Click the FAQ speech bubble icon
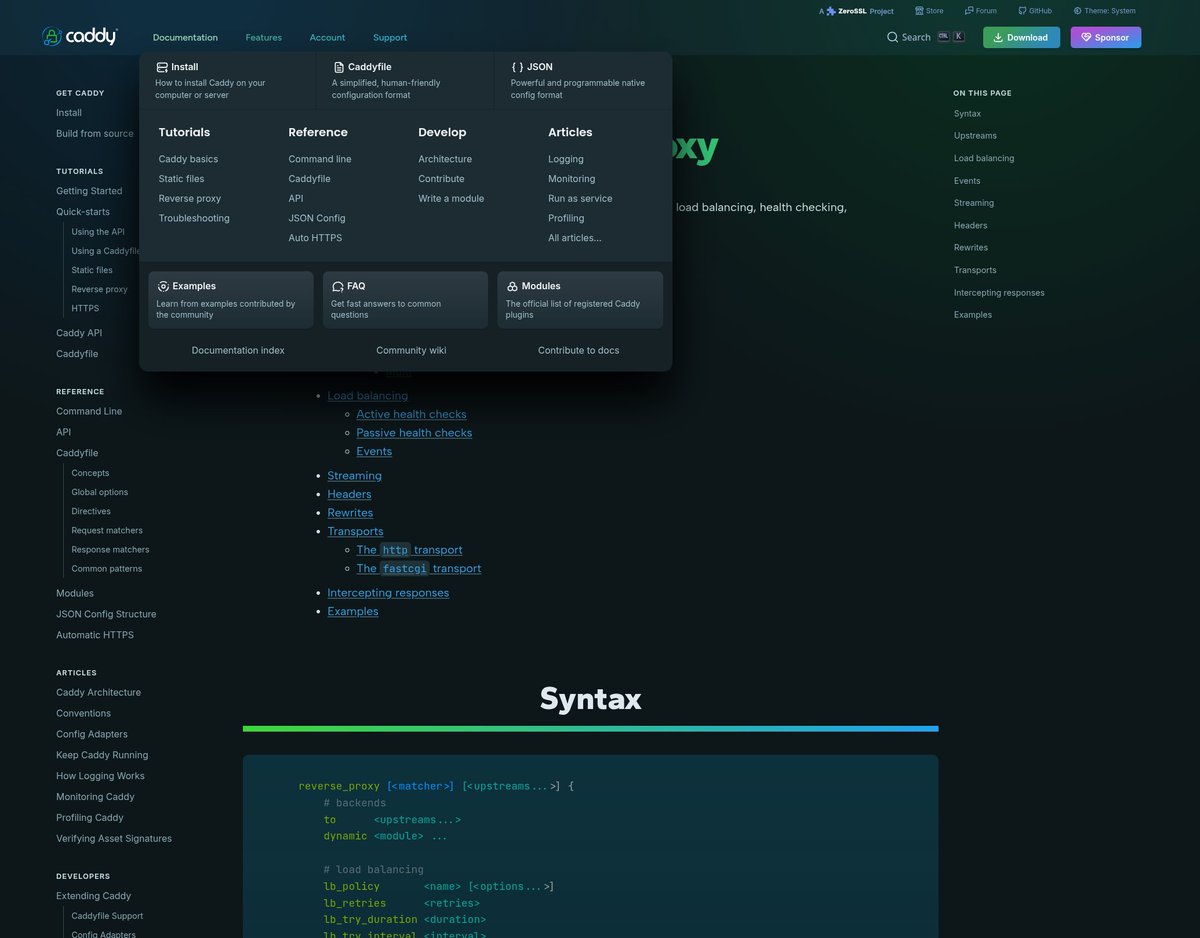The height and width of the screenshot is (938, 1200). pyautogui.click(x=338, y=286)
